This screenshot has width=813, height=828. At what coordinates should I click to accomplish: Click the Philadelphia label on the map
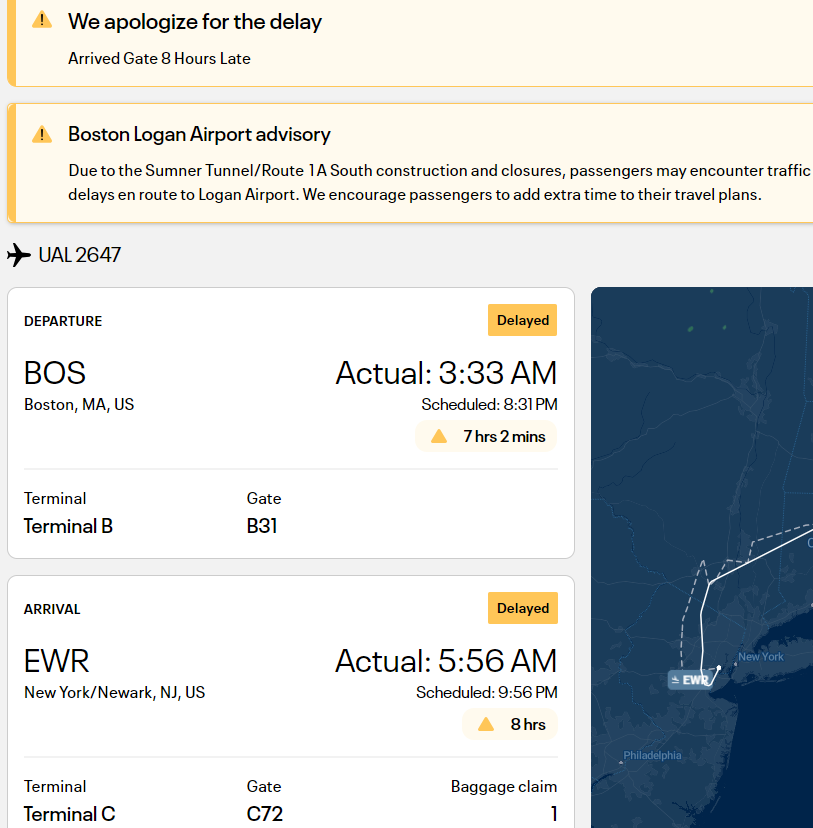[x=652, y=755]
